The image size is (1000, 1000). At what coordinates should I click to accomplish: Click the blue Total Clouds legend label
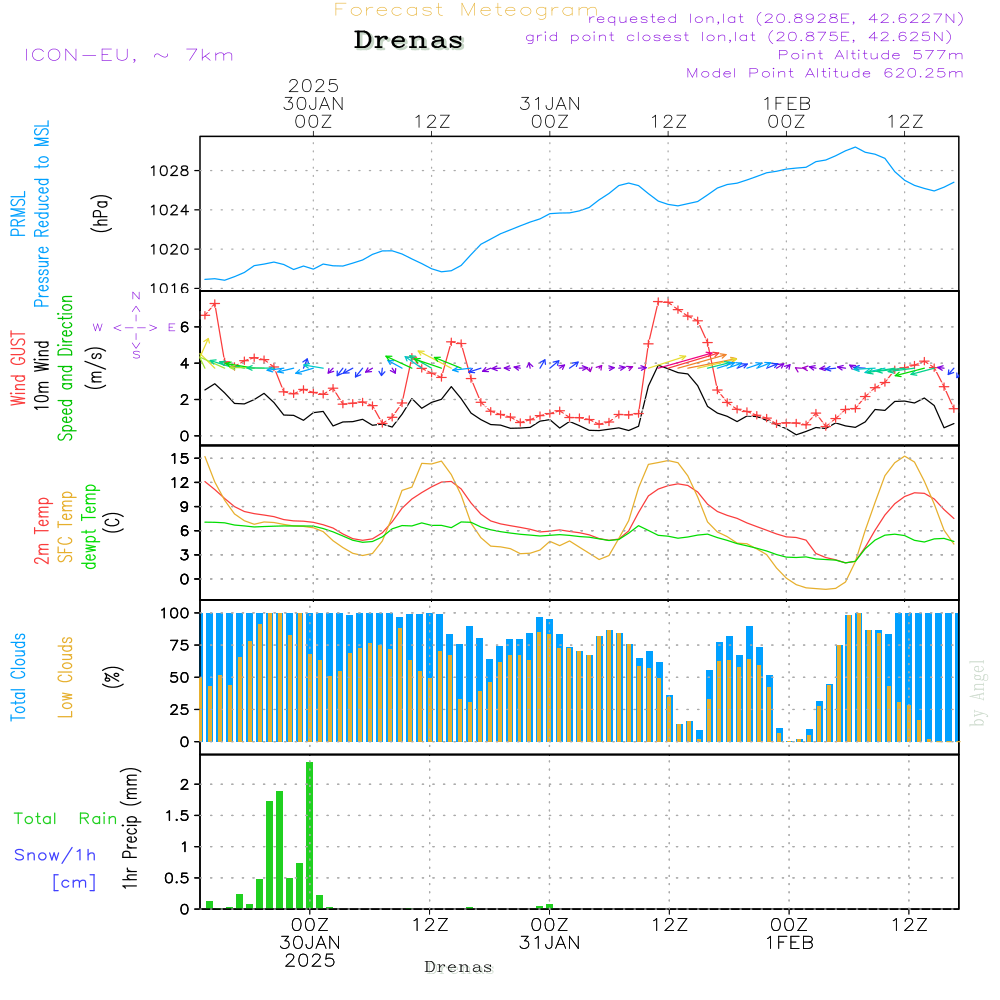(17, 677)
